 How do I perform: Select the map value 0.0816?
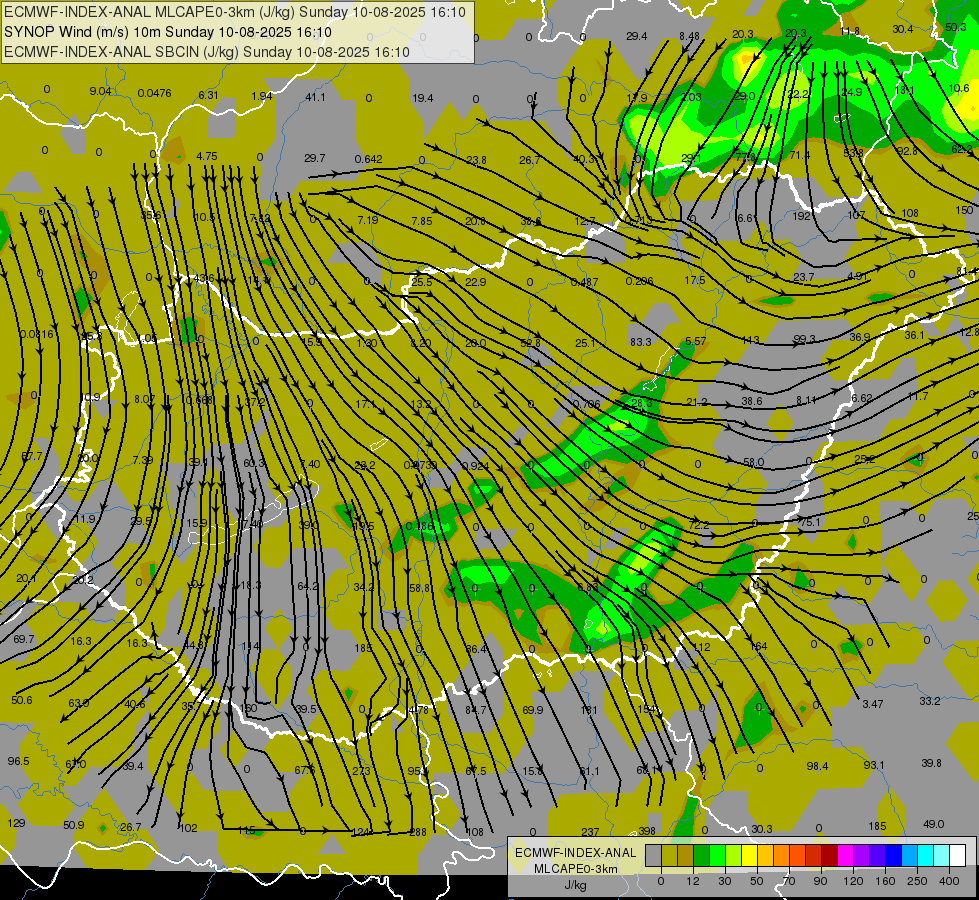pos(36,334)
